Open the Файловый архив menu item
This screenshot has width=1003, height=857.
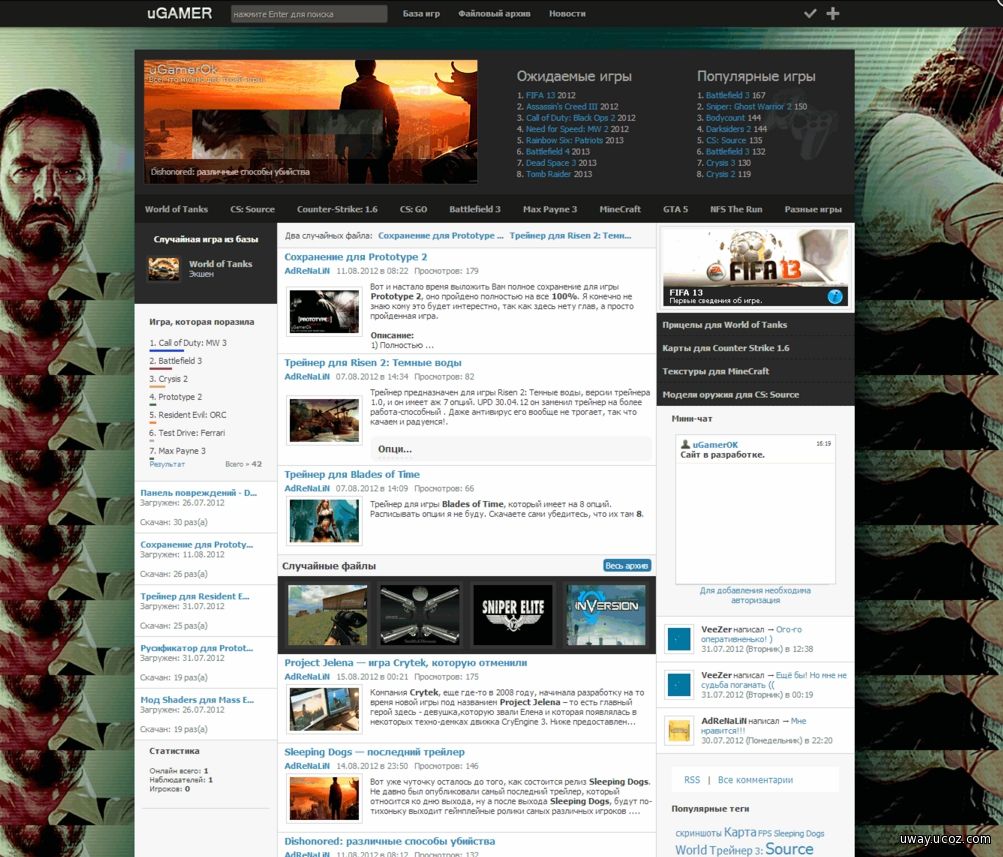pyautogui.click(x=494, y=13)
